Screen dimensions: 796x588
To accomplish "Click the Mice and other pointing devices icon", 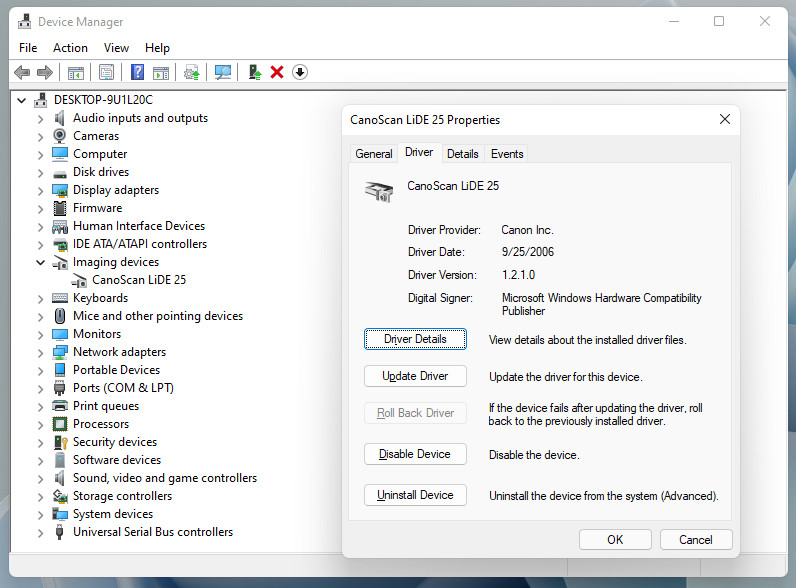I will tap(60, 316).
